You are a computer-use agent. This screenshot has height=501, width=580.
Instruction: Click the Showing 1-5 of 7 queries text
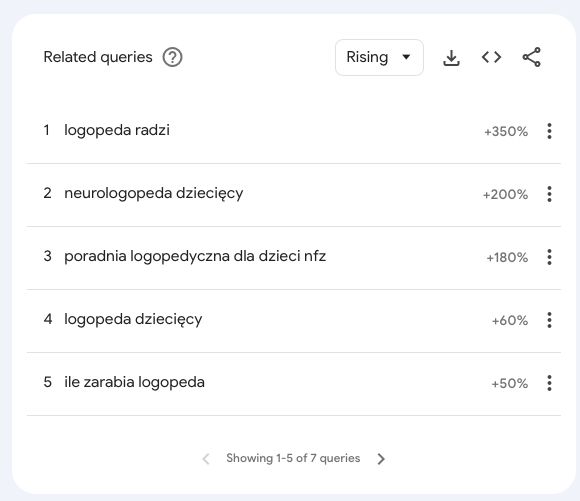point(293,458)
